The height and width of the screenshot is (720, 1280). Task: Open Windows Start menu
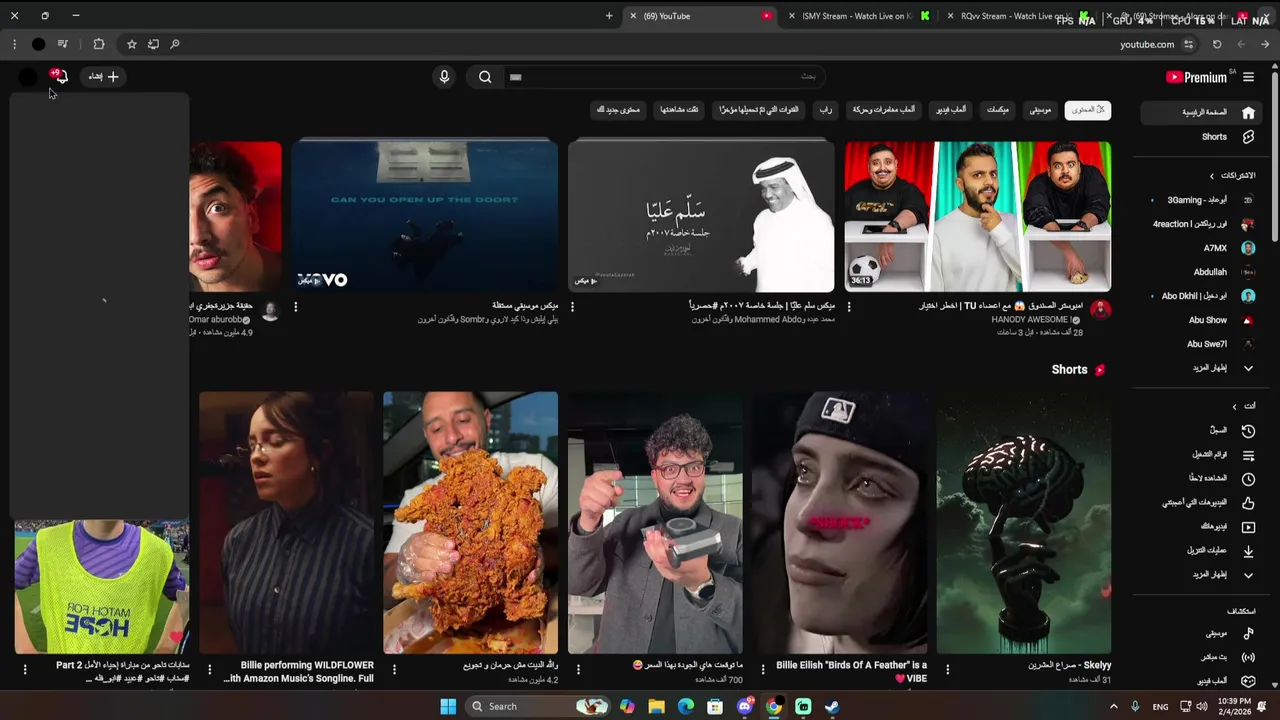(x=448, y=706)
